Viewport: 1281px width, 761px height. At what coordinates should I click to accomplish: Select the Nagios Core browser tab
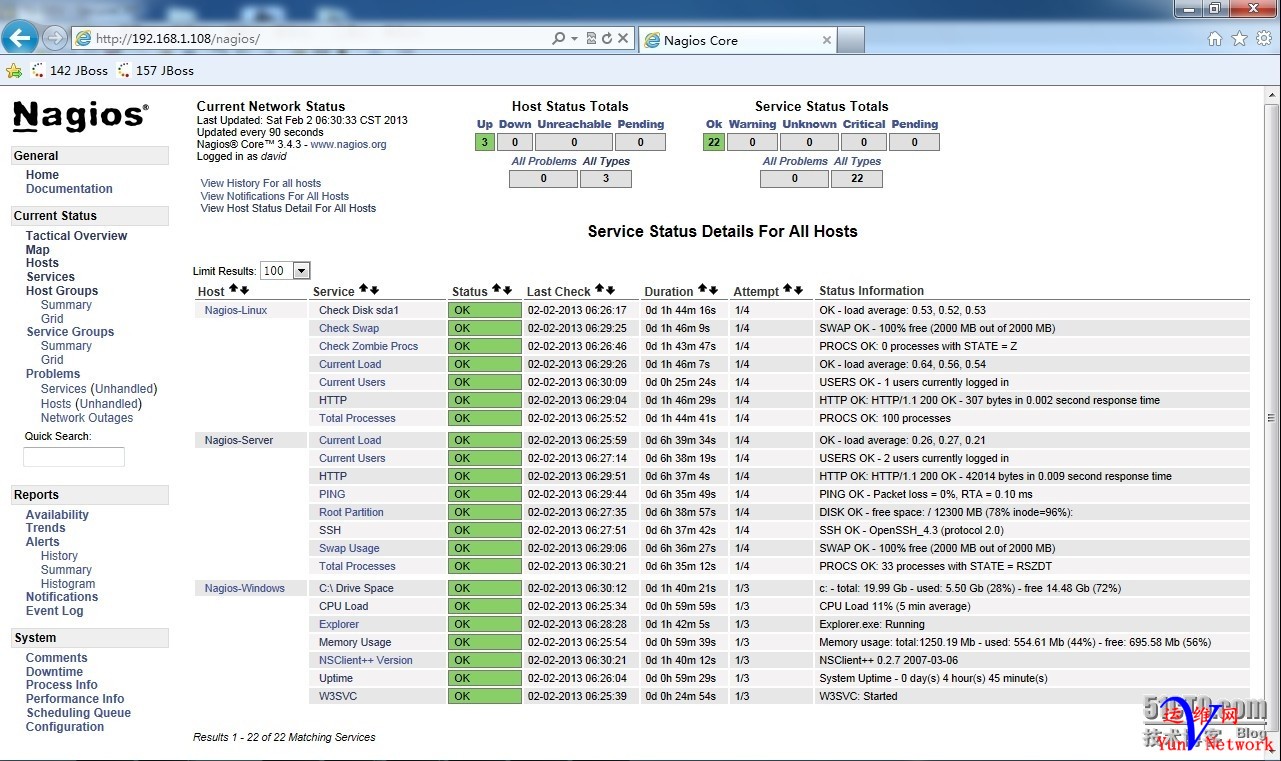coord(736,40)
